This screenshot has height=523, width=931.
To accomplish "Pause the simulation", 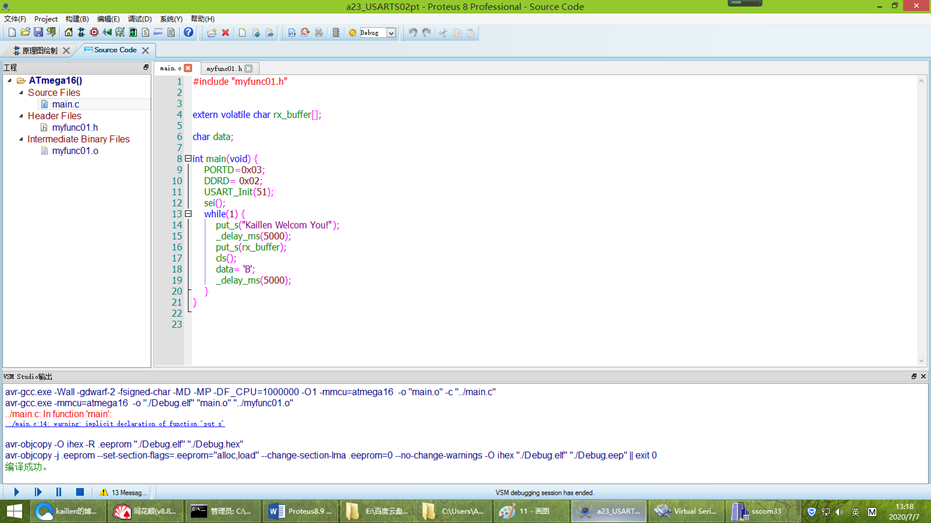I will [x=58, y=492].
